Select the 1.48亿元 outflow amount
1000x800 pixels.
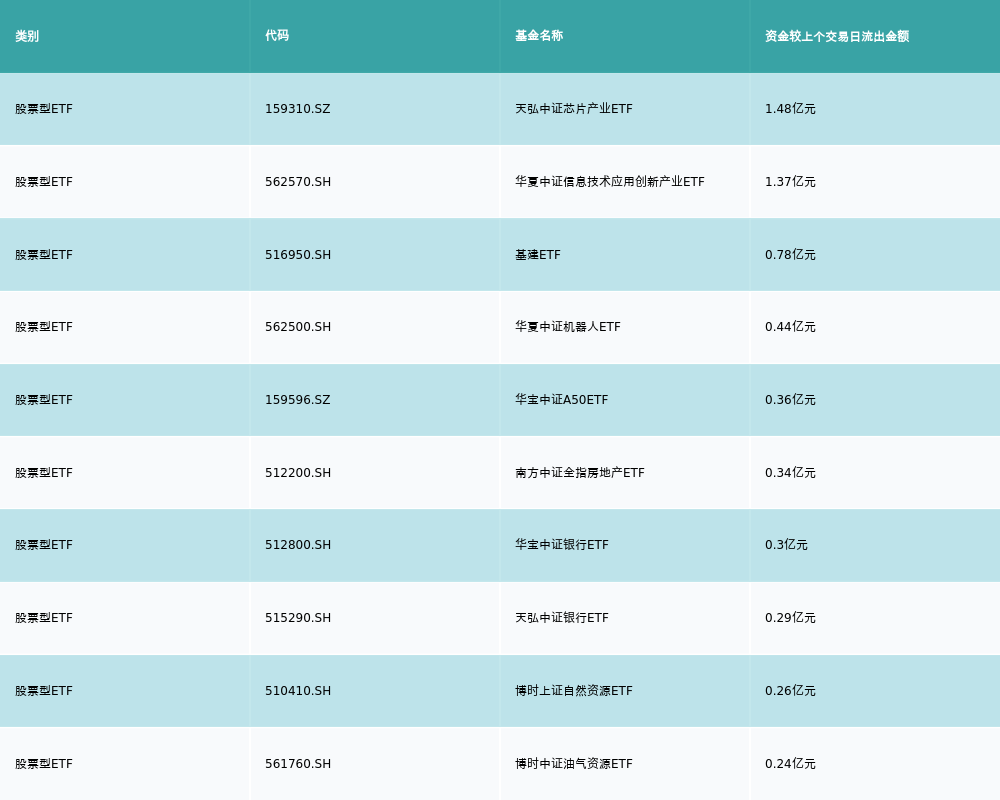click(x=790, y=109)
